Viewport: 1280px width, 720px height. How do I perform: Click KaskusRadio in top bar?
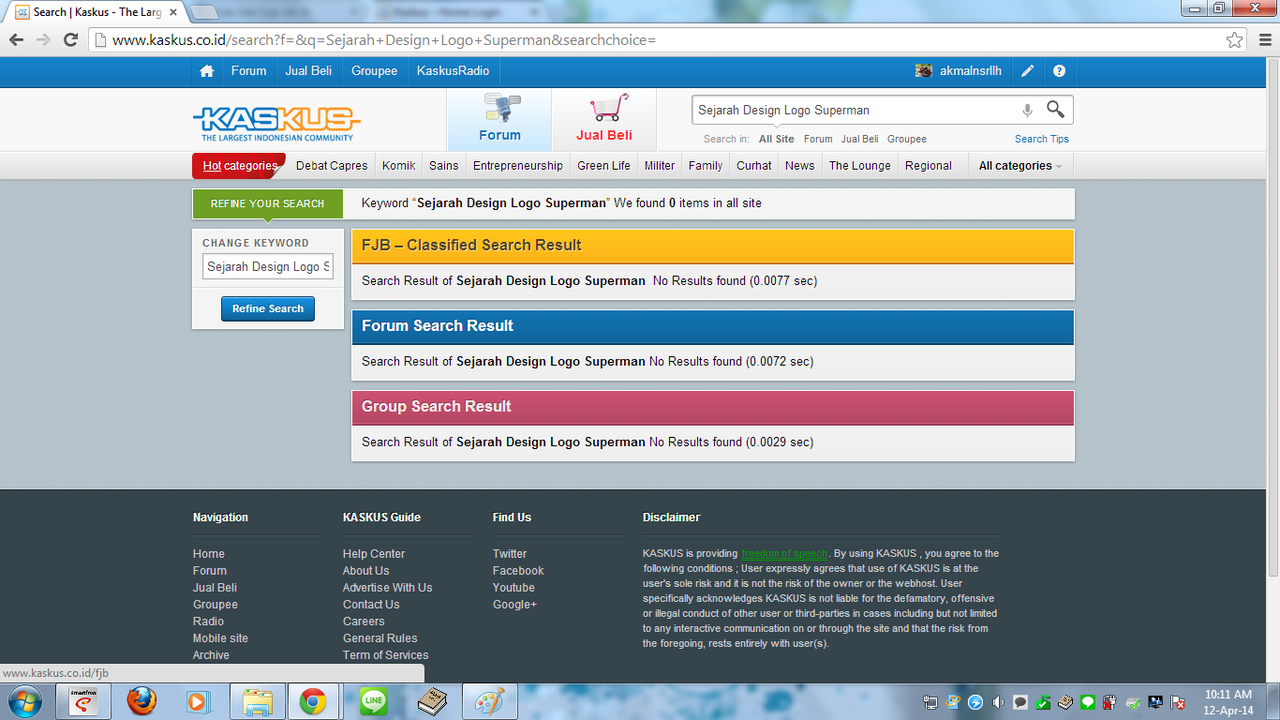point(453,71)
